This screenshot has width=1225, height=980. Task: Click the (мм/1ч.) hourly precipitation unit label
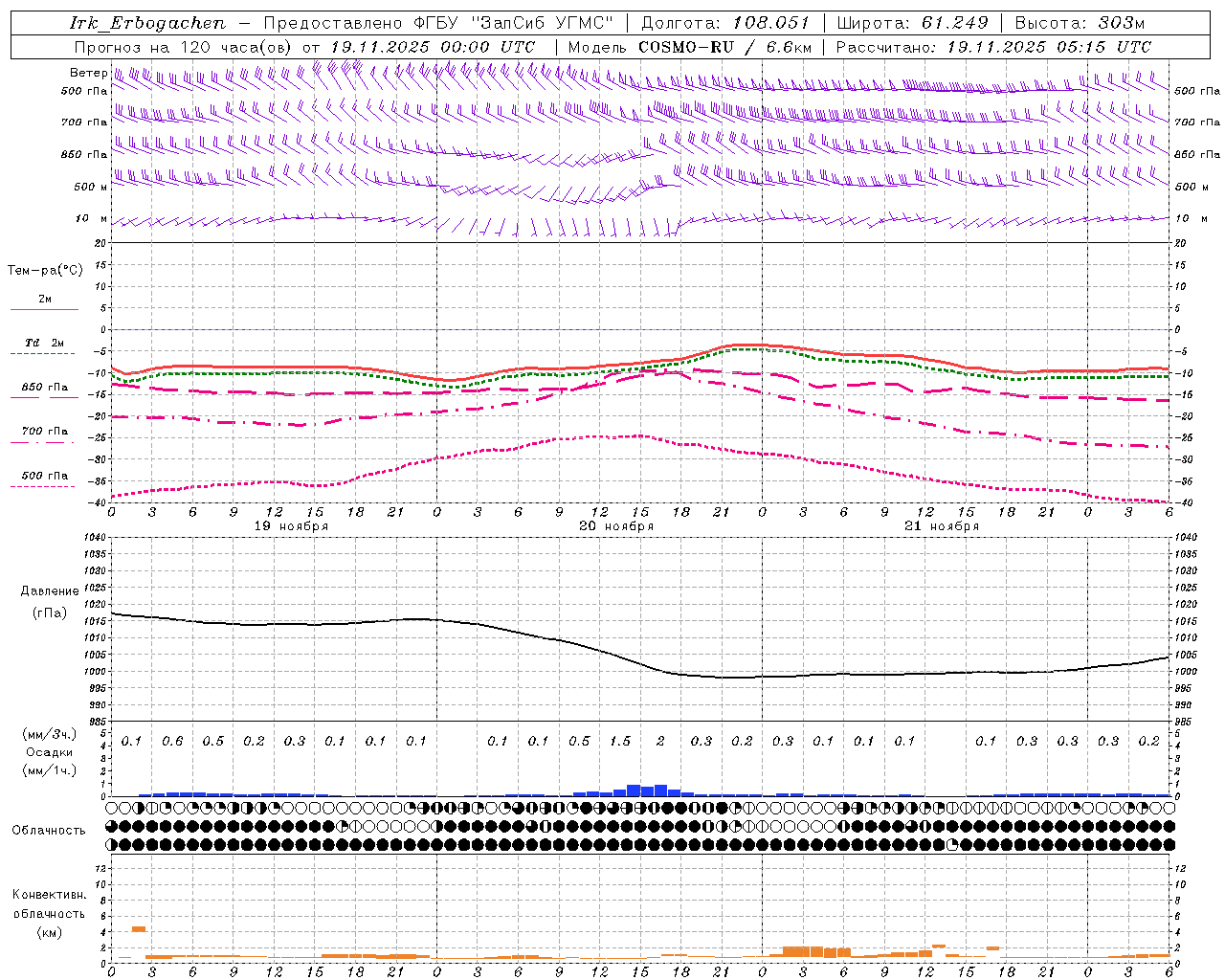[x=50, y=770]
